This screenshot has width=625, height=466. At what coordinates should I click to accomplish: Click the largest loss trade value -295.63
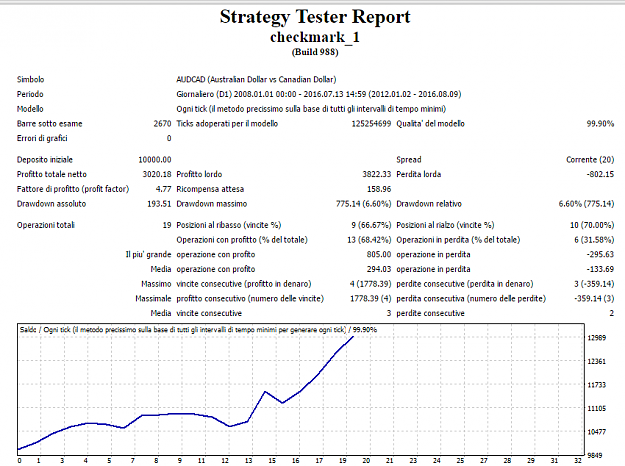(600, 254)
